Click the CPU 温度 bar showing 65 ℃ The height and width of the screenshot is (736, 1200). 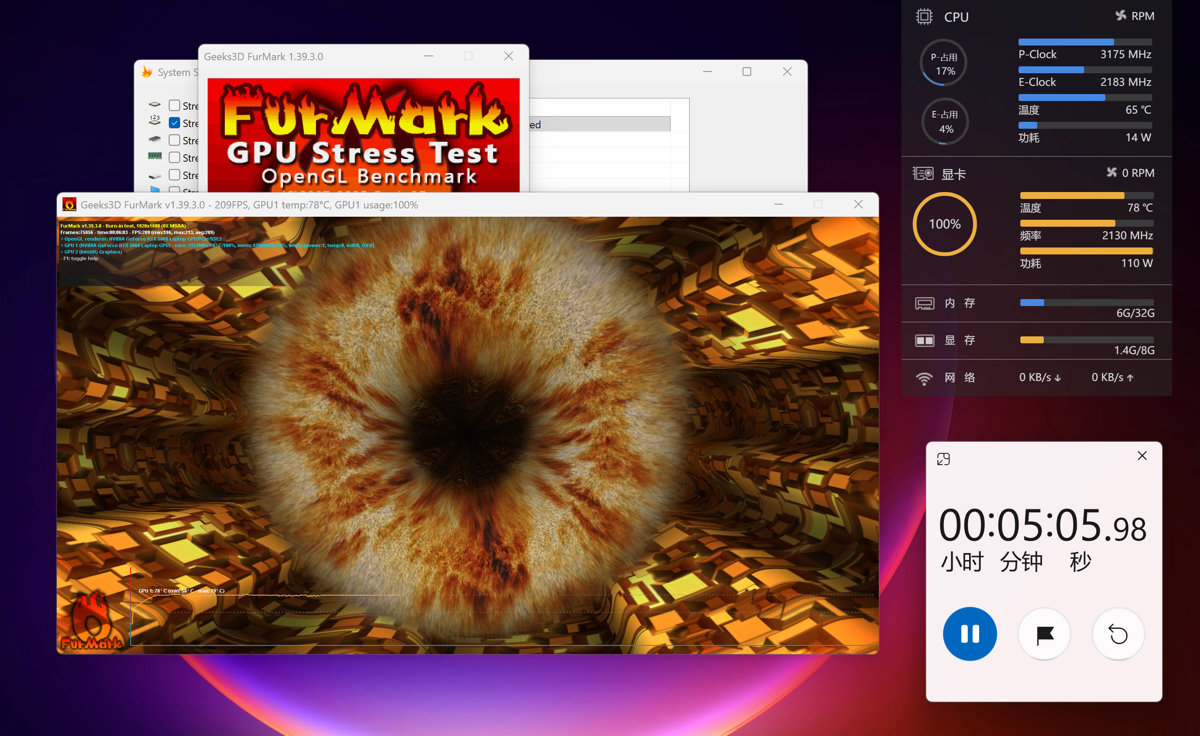[x=1085, y=97]
